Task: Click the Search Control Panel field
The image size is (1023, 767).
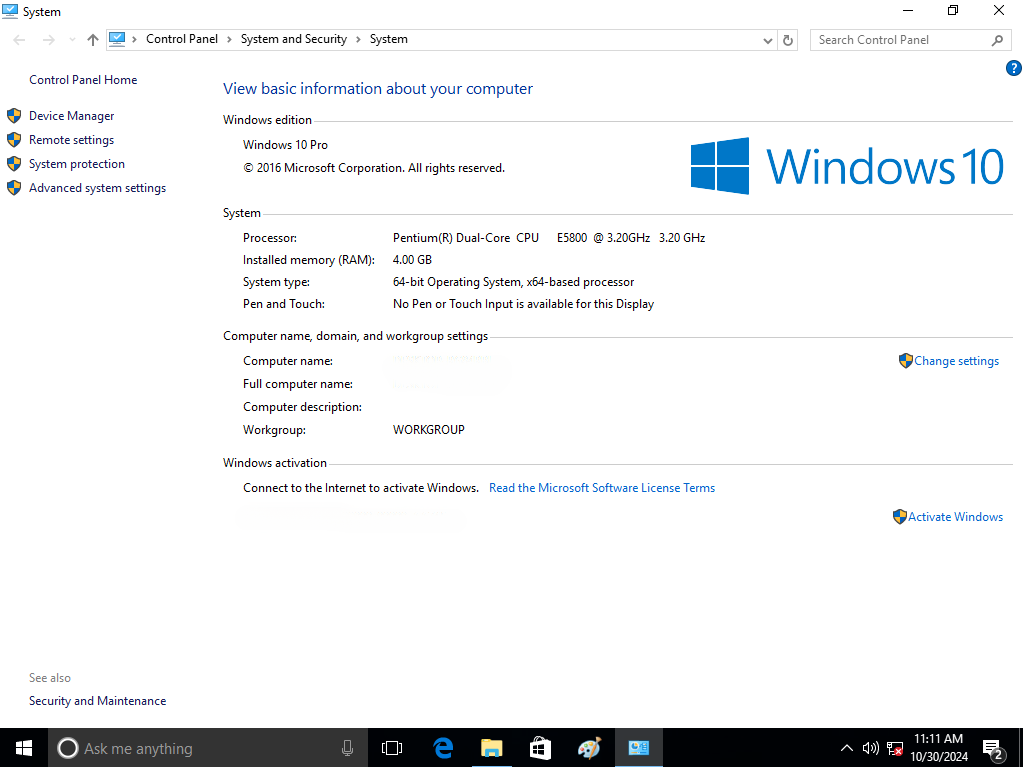Action: pos(900,40)
